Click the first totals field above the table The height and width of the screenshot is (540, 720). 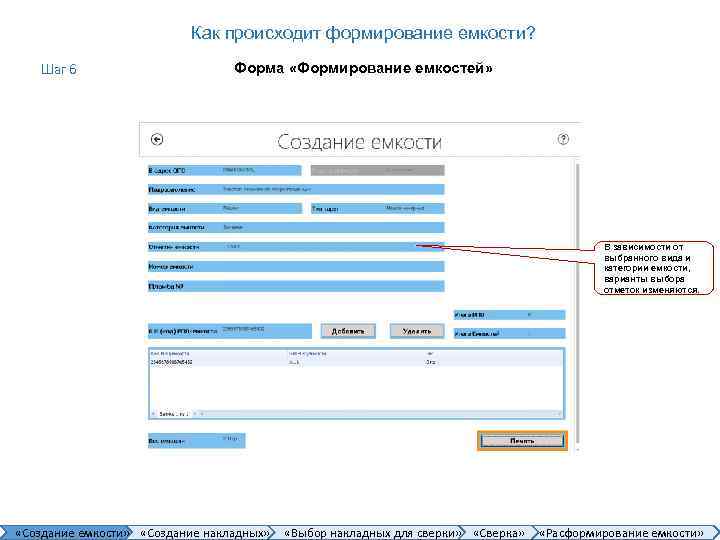pyautogui.click(x=510, y=315)
